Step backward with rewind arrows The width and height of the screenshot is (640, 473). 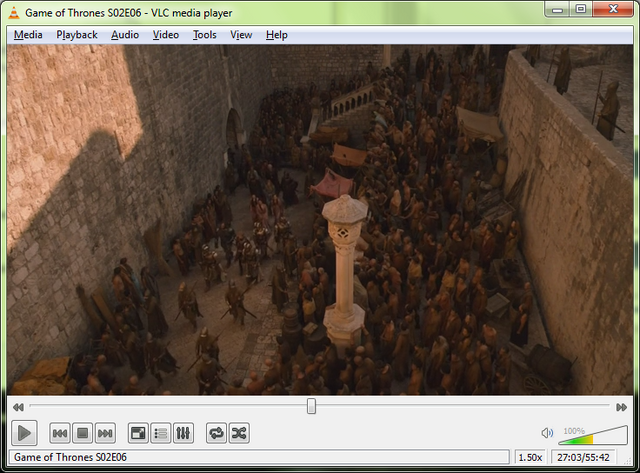18,407
